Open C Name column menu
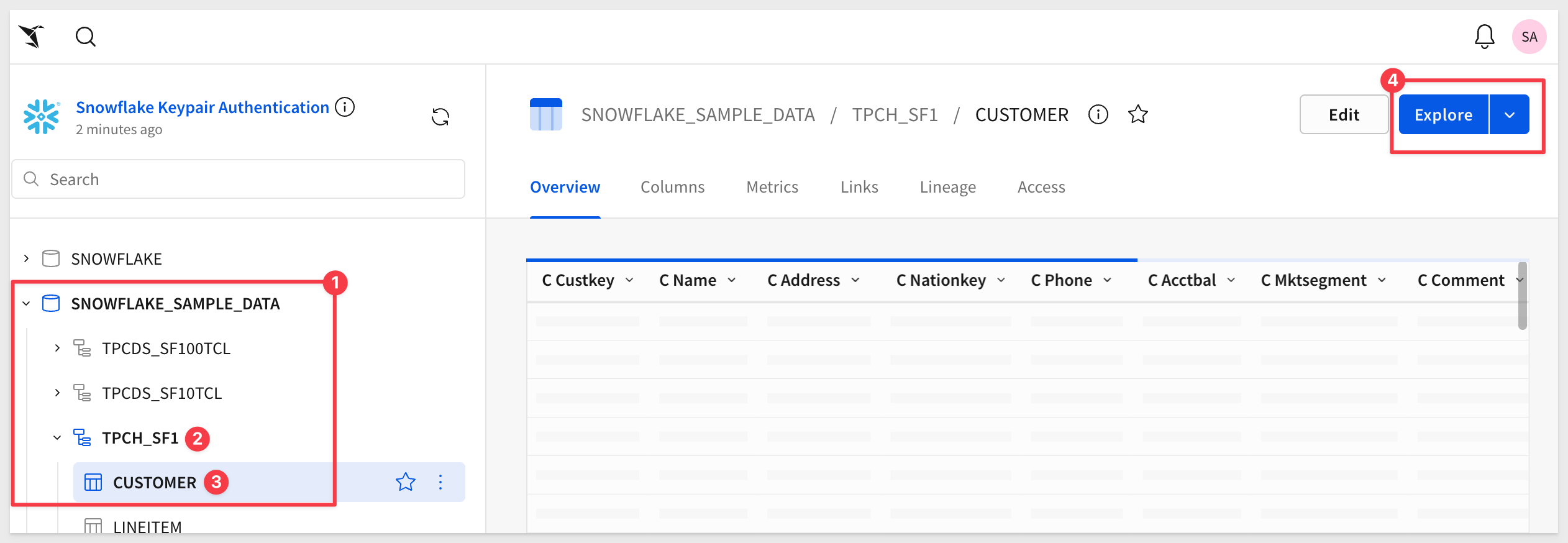The image size is (1568, 543). (x=732, y=280)
